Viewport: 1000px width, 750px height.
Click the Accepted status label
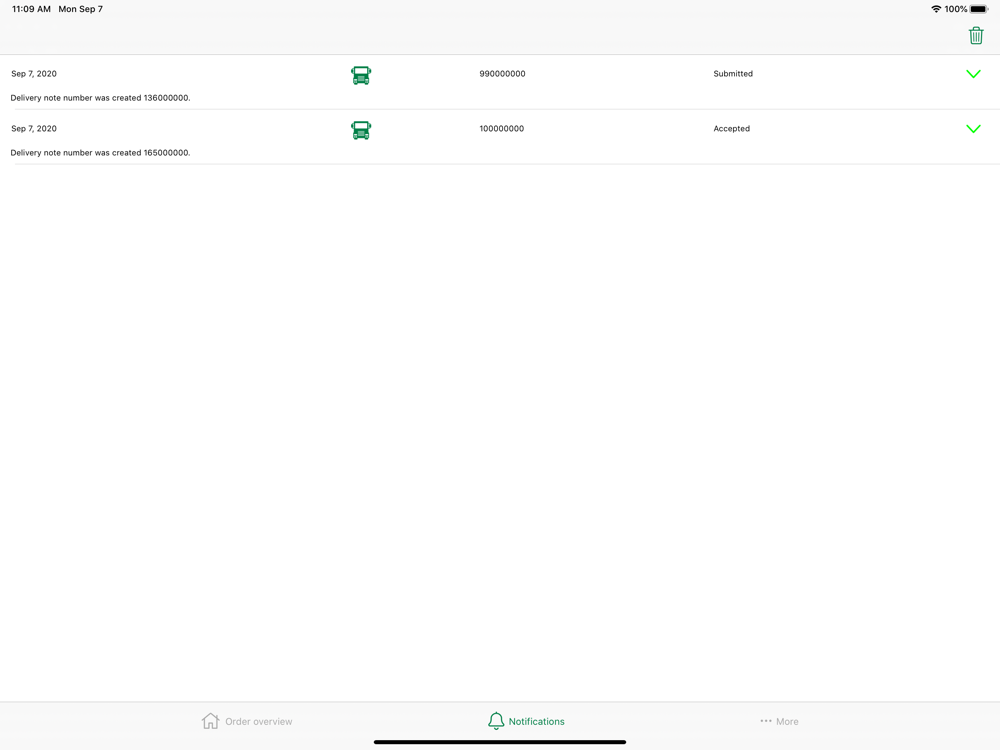coord(732,129)
